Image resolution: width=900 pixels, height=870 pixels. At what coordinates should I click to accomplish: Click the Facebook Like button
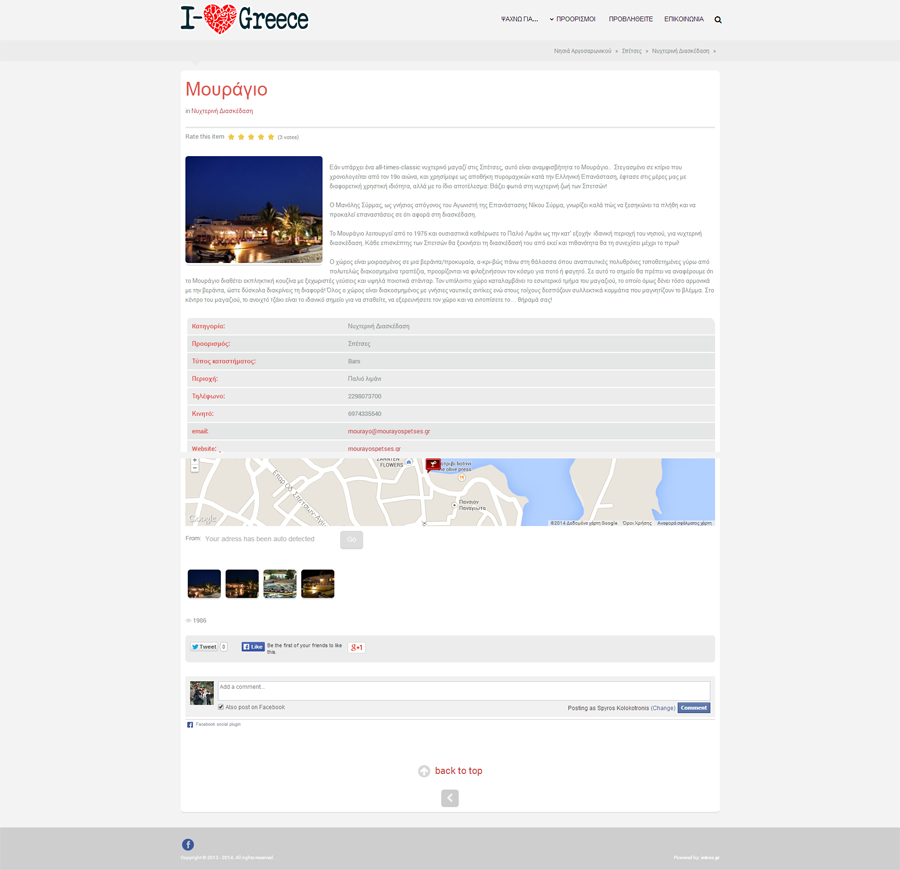tap(253, 647)
